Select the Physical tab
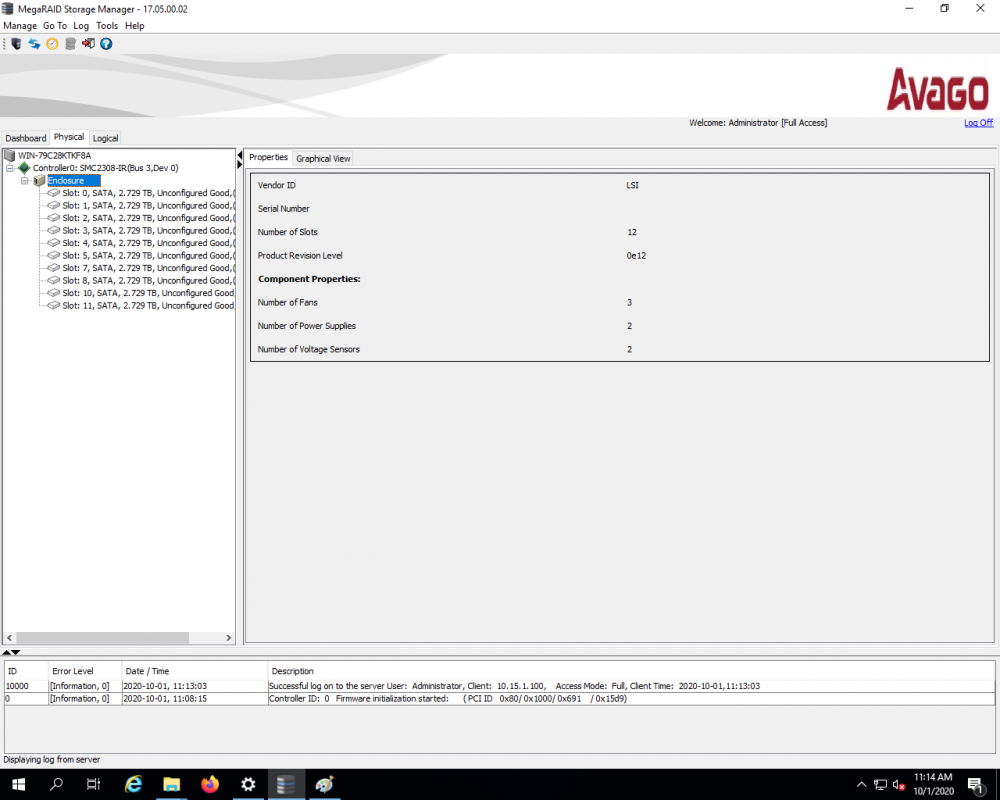1000x800 pixels. pos(69,137)
